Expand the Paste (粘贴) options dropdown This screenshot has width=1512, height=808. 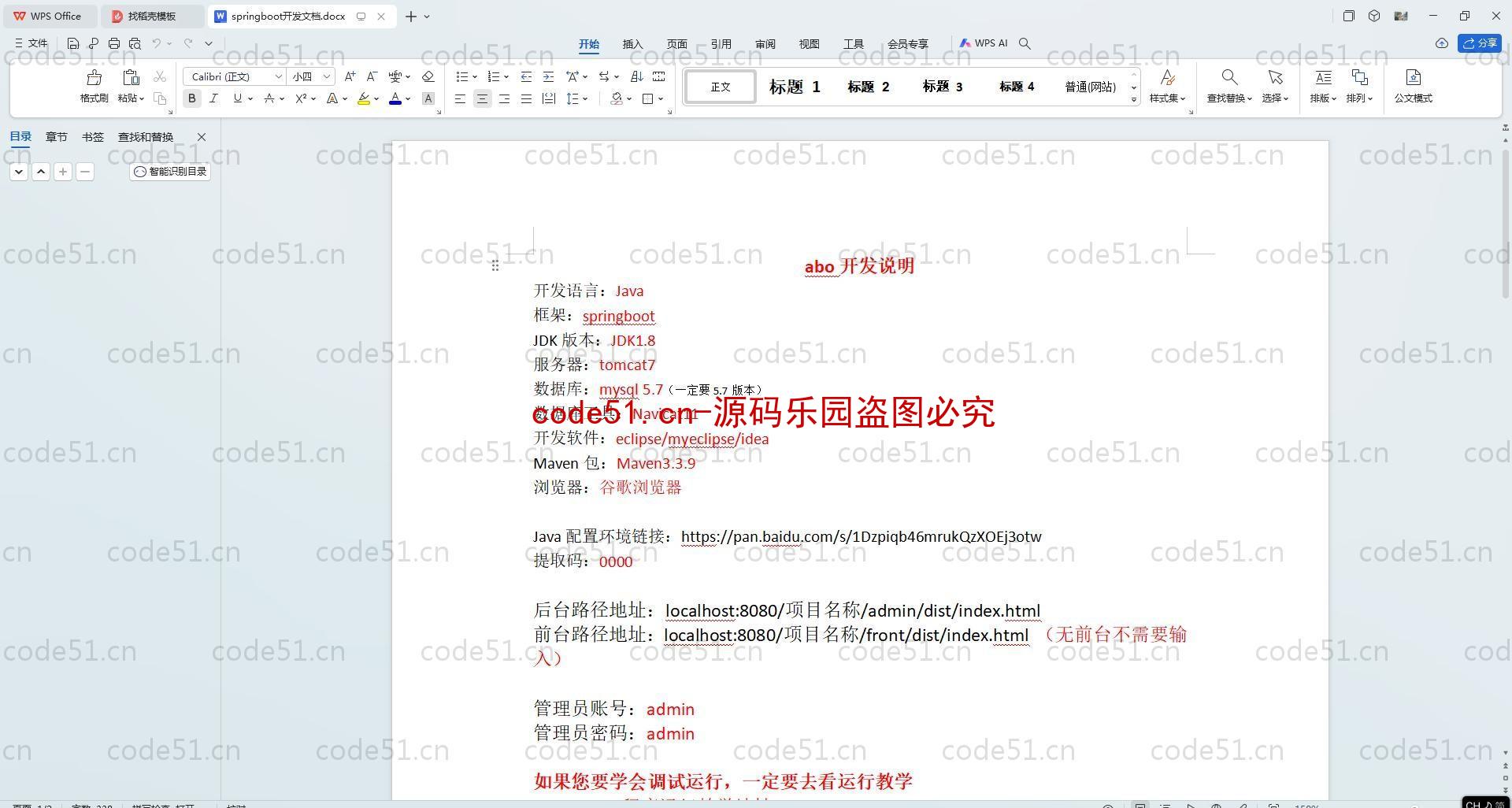(131, 98)
